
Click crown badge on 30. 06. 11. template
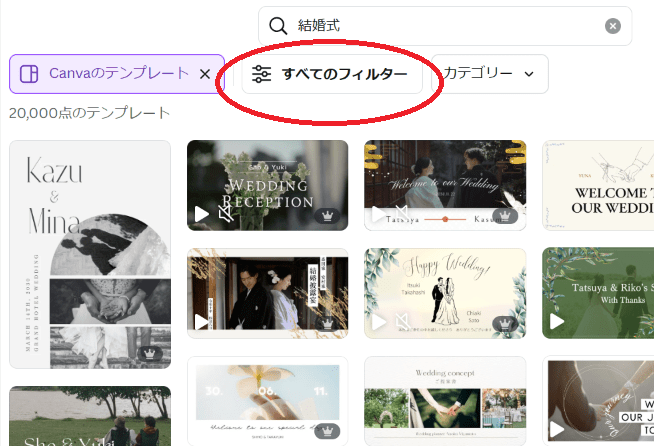point(327,431)
